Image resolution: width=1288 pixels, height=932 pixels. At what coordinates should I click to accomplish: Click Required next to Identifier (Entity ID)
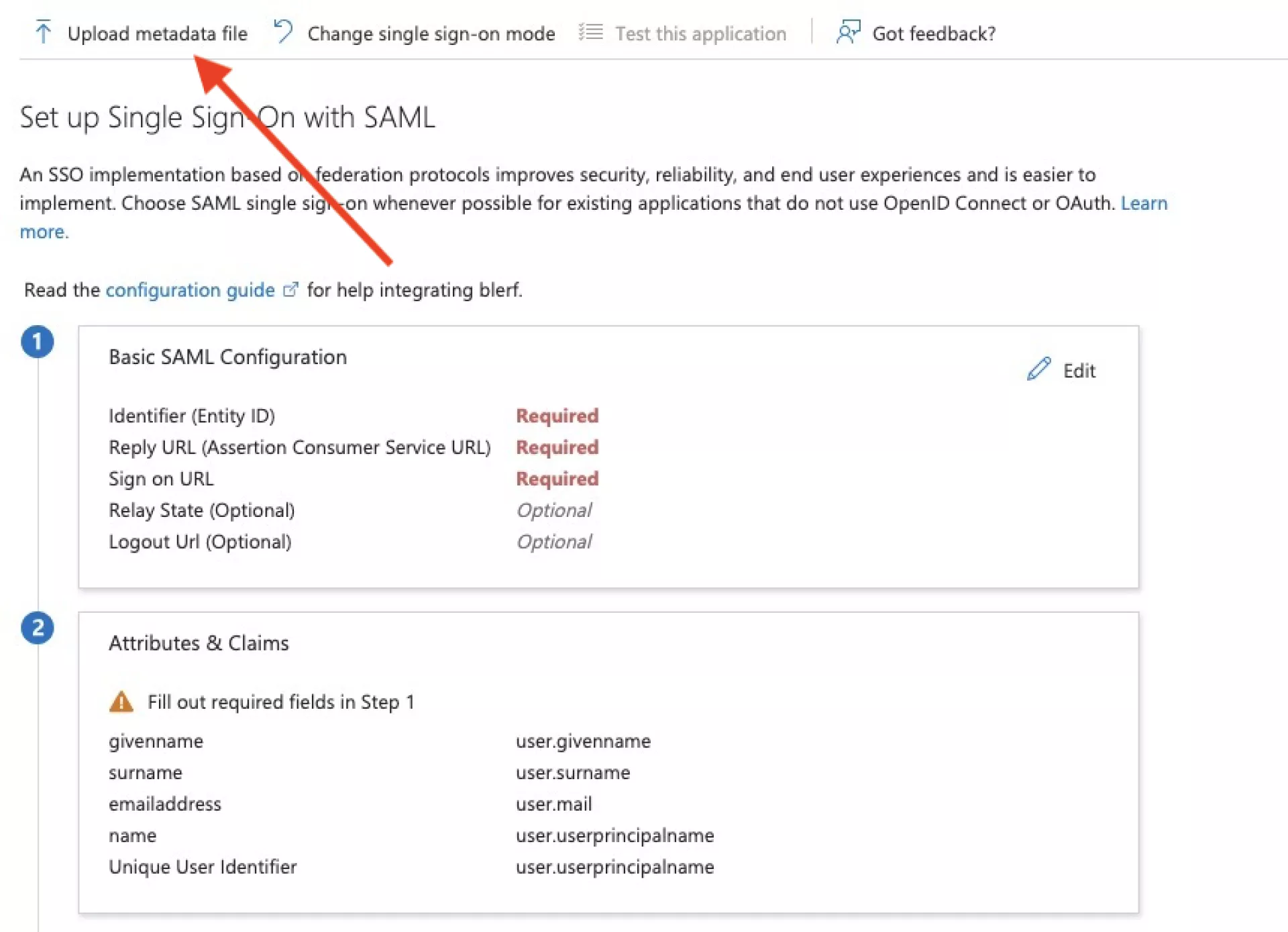(557, 416)
